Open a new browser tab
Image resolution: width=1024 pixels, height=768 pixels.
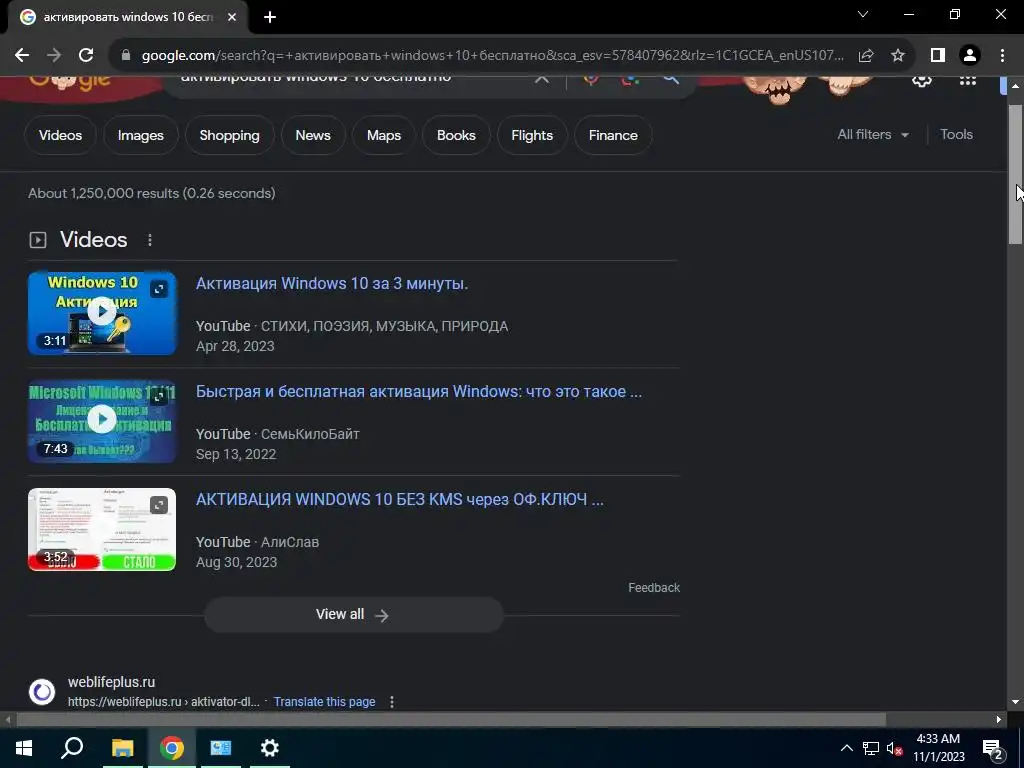pos(270,17)
